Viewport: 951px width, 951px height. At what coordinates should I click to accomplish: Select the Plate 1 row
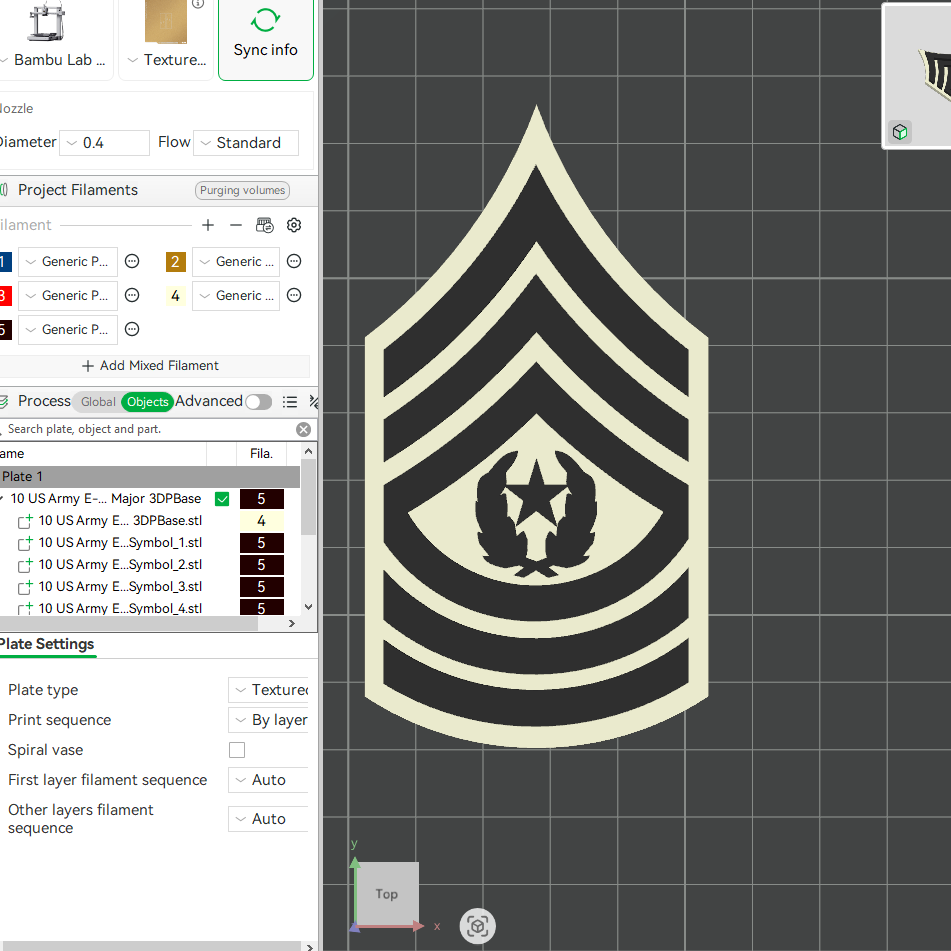point(150,477)
